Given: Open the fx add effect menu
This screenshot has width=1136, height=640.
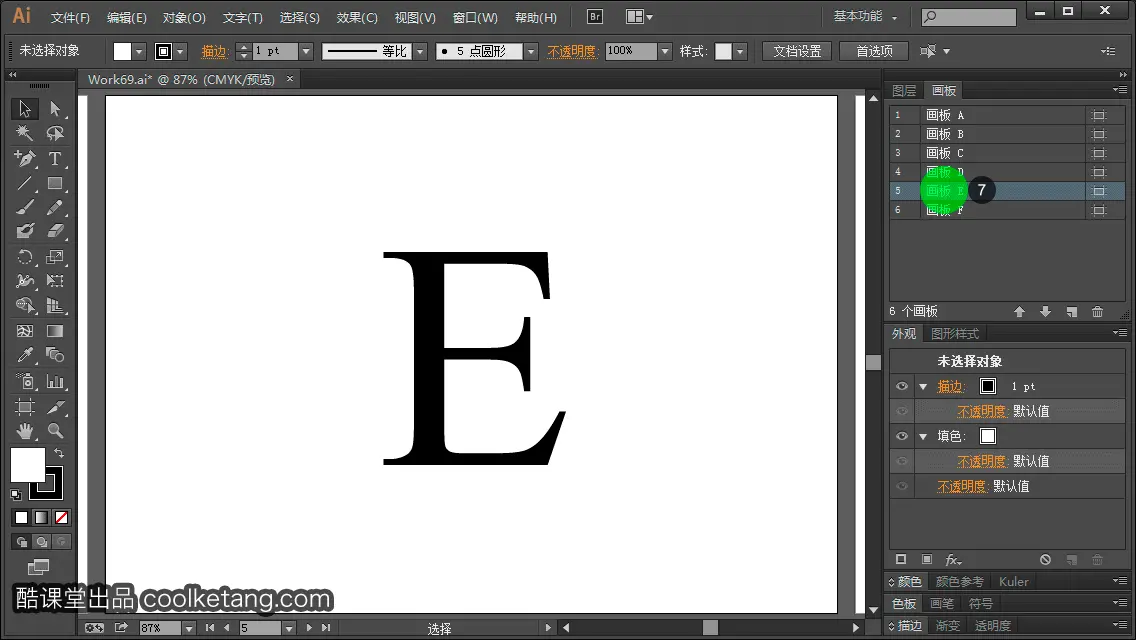Looking at the screenshot, I should click(953, 560).
